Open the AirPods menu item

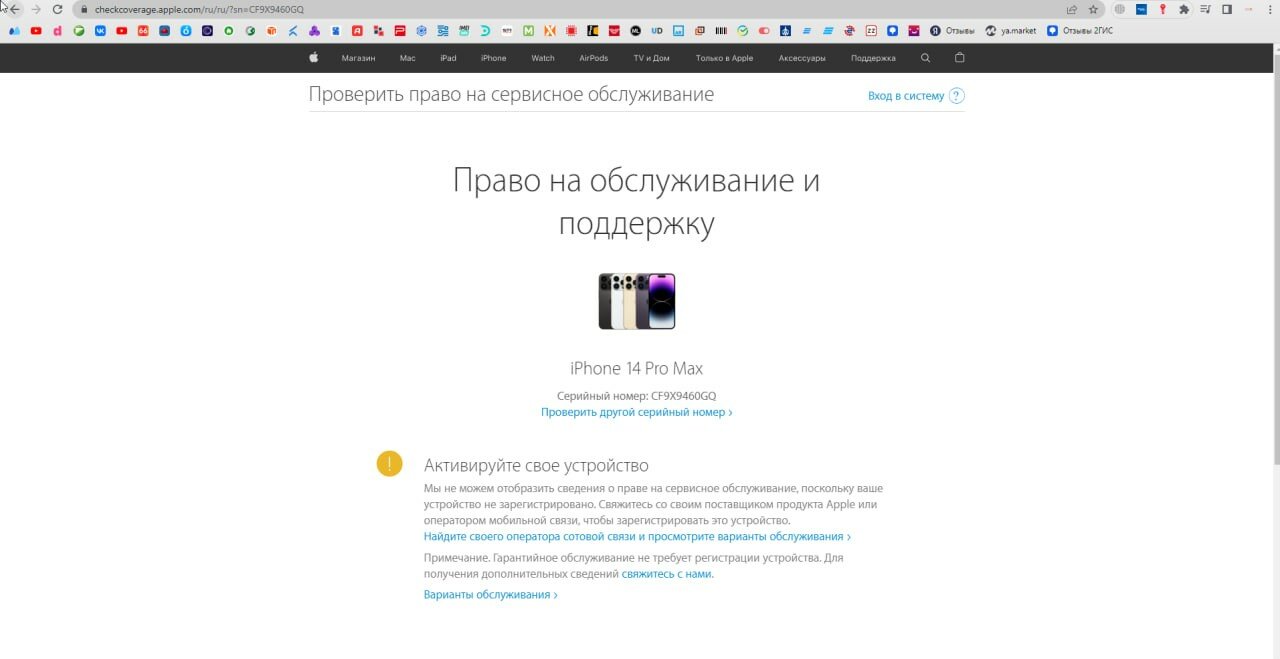pos(593,58)
